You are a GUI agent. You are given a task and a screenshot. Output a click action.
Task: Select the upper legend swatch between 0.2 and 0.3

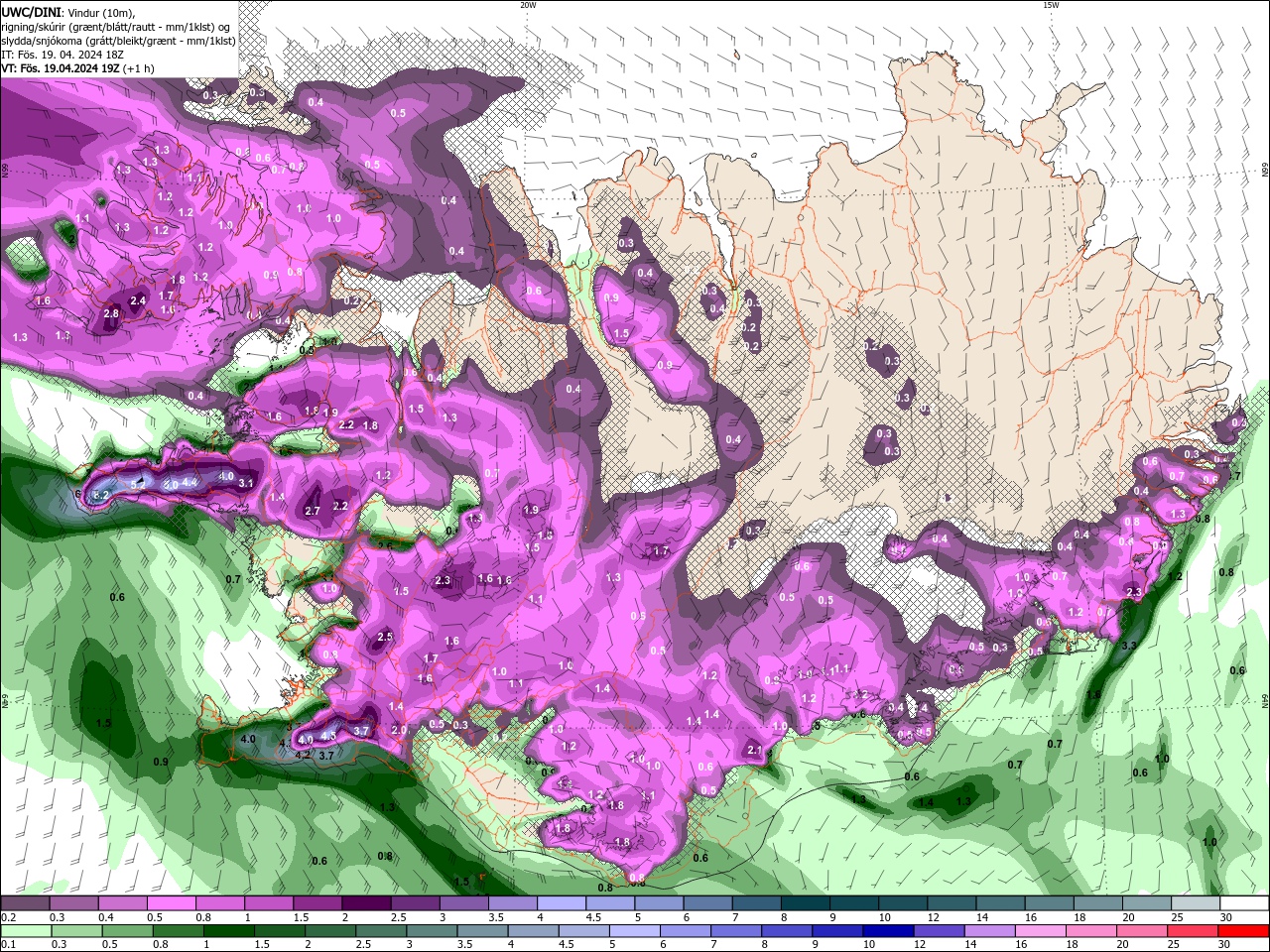[x=26, y=903]
